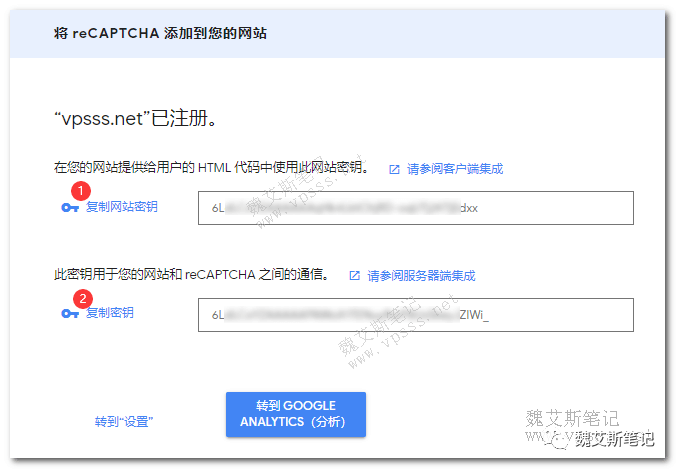This screenshot has width=676, height=469.
Task: Copy the secret key via 复制密钥
Action: click(x=110, y=313)
